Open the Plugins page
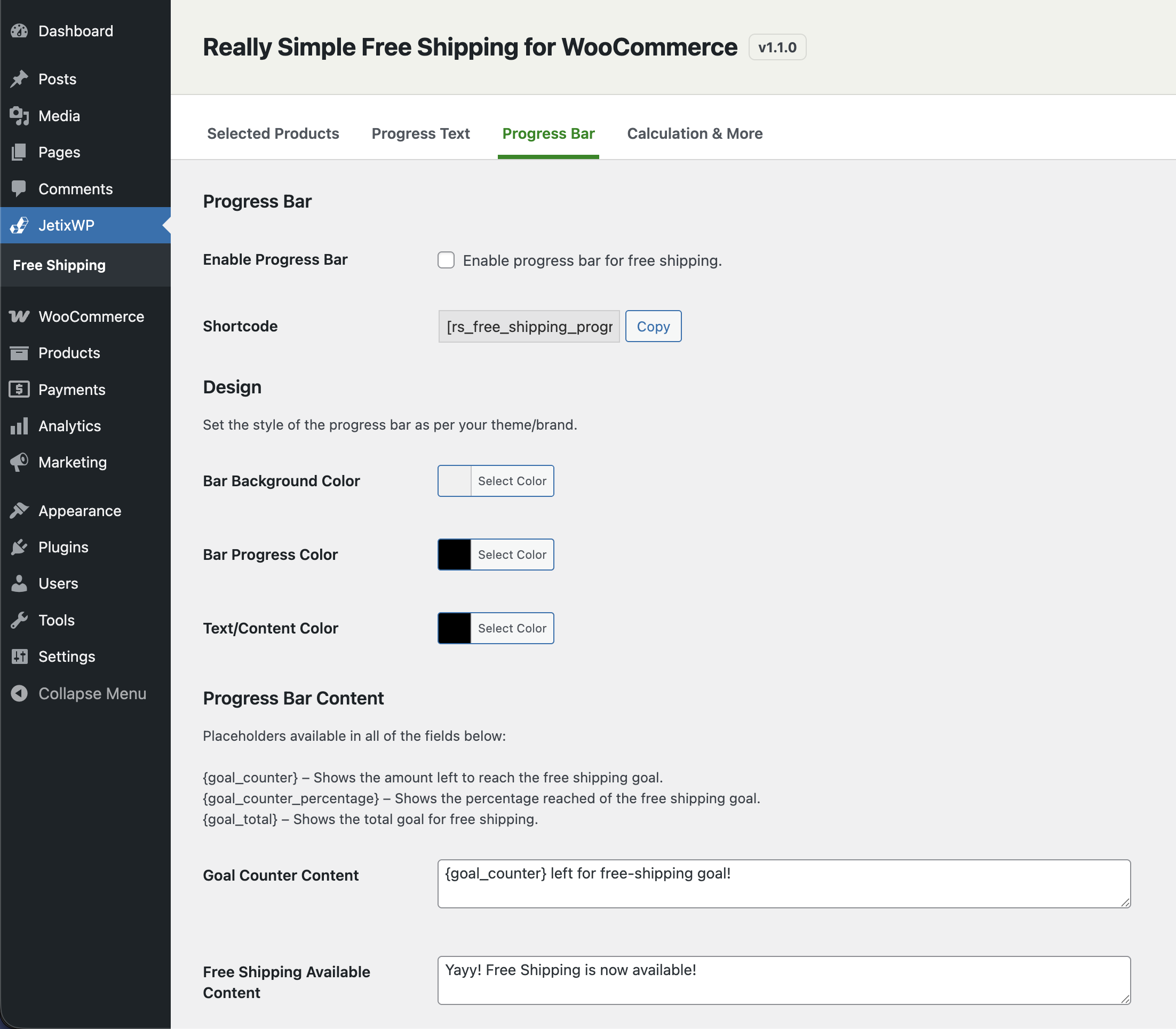 point(63,547)
